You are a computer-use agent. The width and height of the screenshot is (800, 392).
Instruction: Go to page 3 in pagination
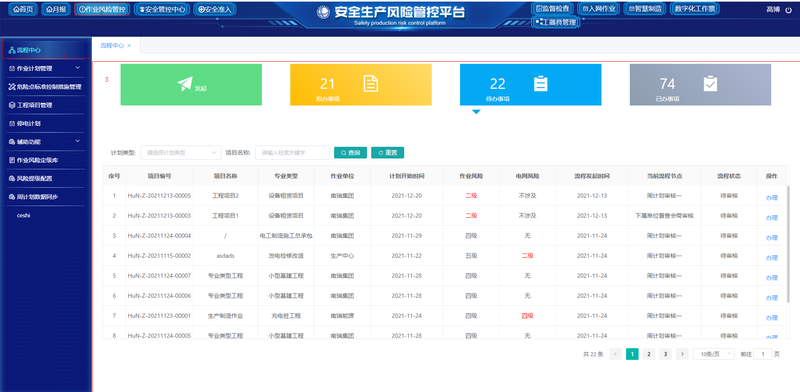pyautogui.click(x=665, y=354)
